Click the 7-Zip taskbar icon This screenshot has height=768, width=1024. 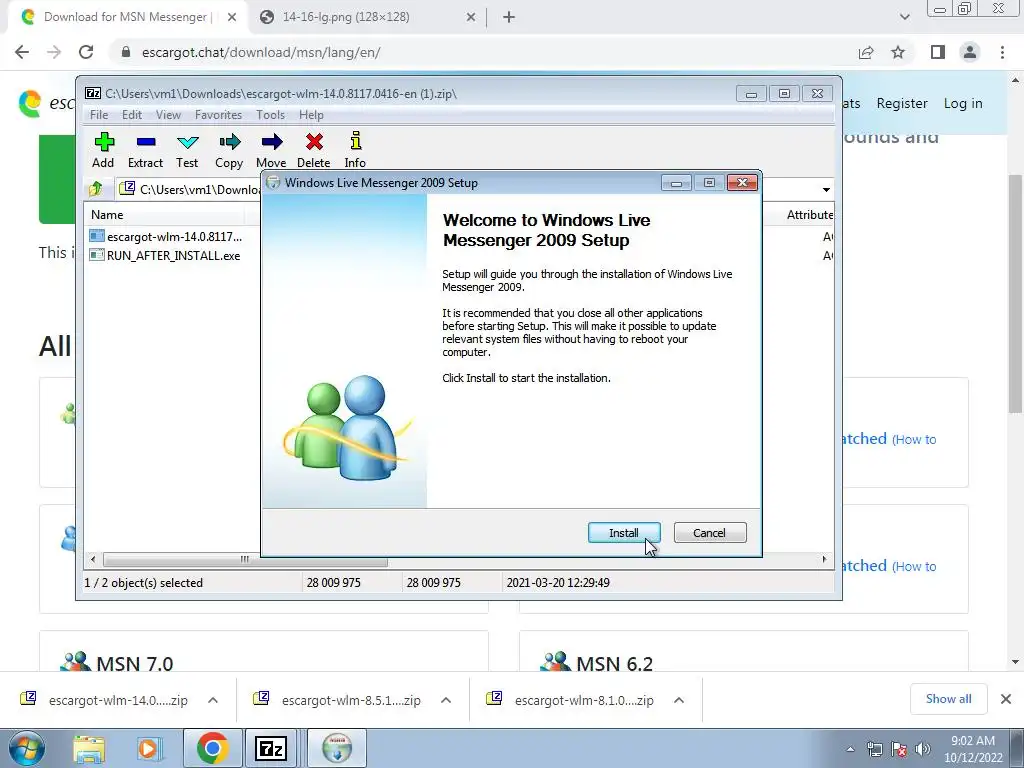[272, 748]
